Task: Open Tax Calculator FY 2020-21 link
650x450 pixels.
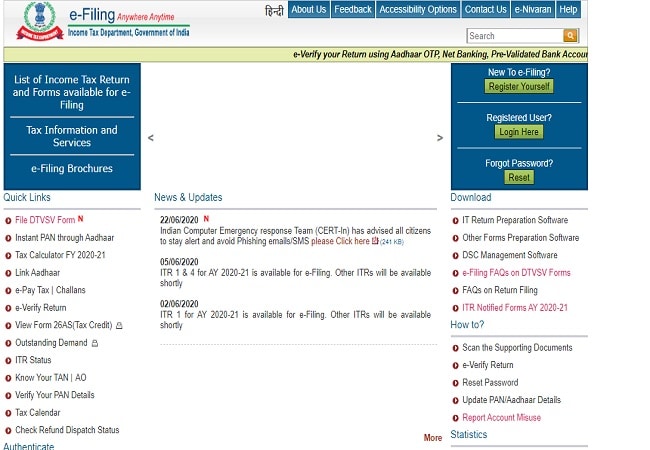Action: coord(60,255)
